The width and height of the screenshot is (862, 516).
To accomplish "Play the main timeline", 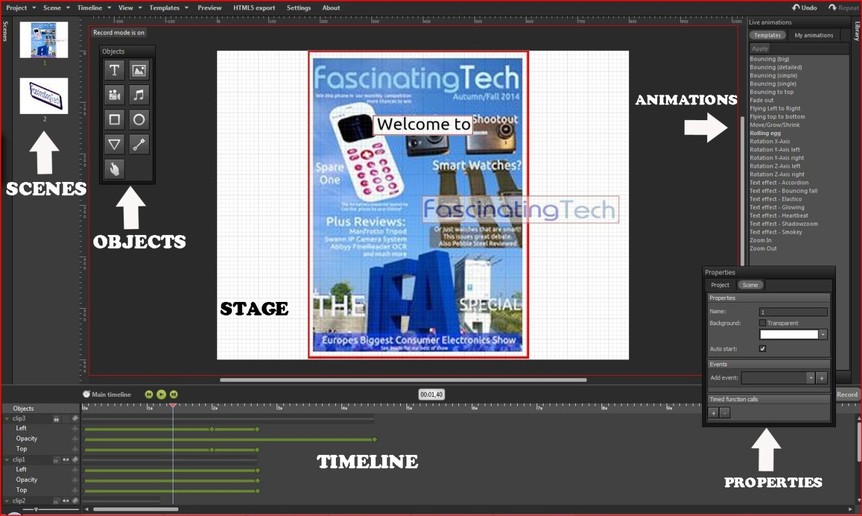I will click(x=161, y=394).
